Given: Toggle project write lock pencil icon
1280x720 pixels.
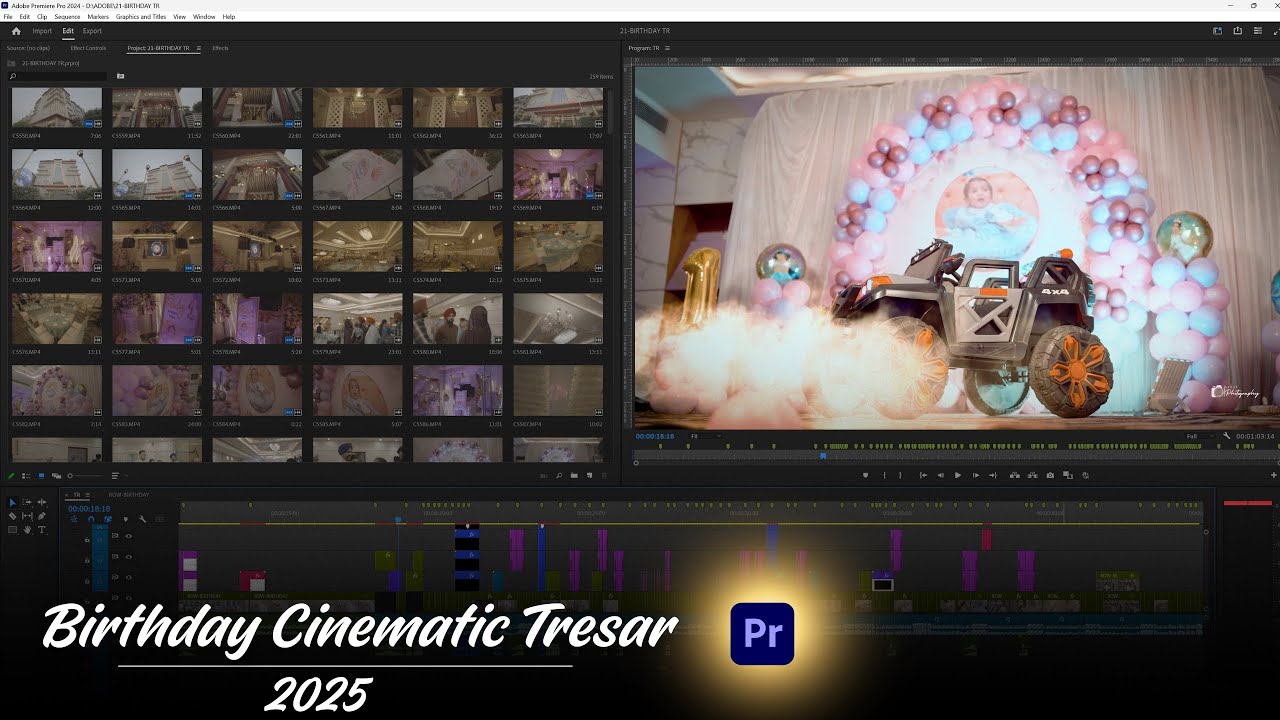Looking at the screenshot, I should (10, 475).
